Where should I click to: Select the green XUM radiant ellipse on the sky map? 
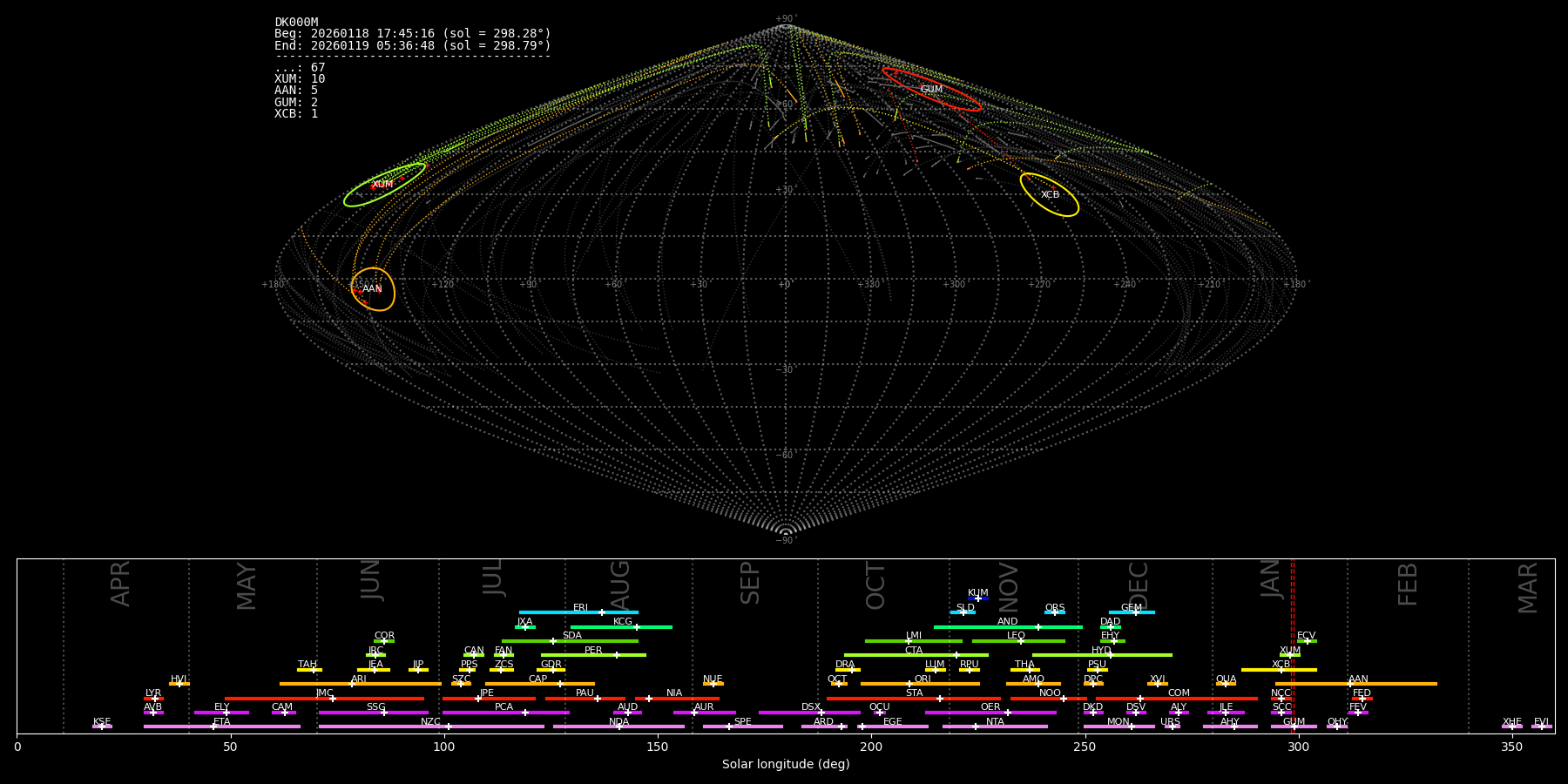tap(384, 185)
